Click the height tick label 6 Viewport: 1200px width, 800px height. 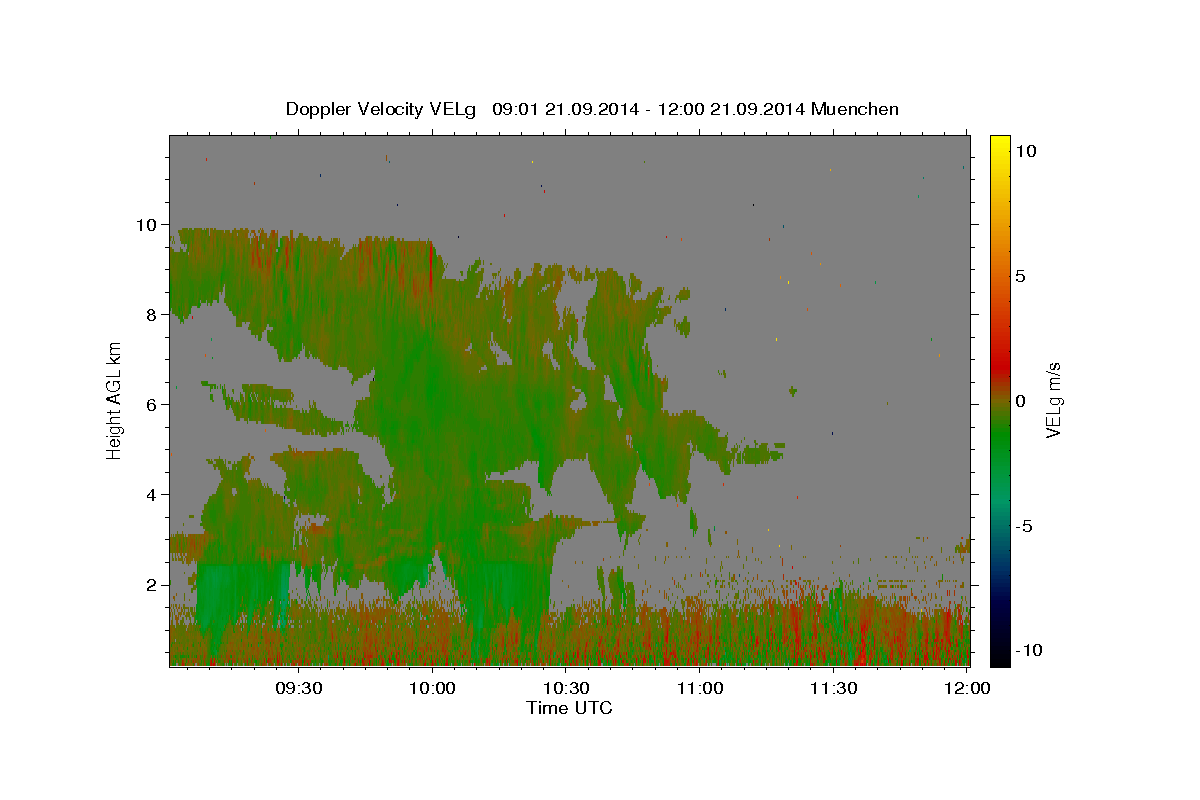[153, 405]
